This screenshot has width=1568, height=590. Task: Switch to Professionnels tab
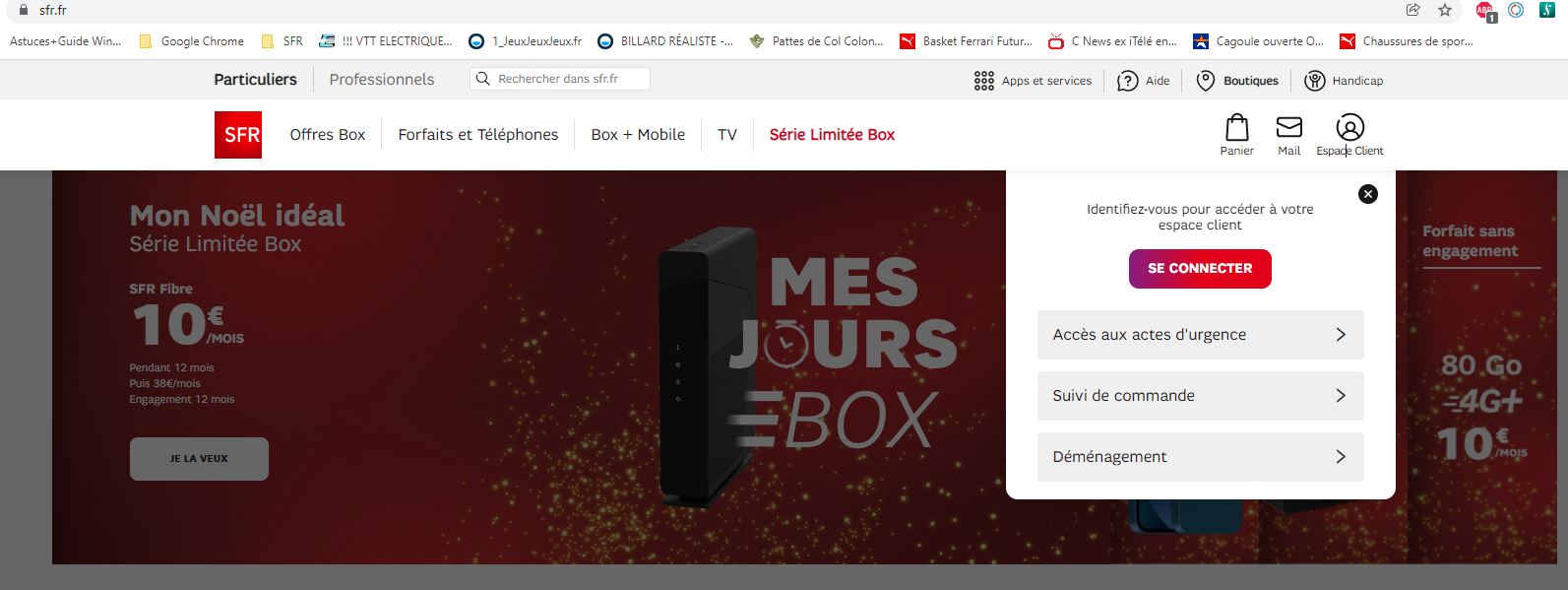pyautogui.click(x=382, y=80)
